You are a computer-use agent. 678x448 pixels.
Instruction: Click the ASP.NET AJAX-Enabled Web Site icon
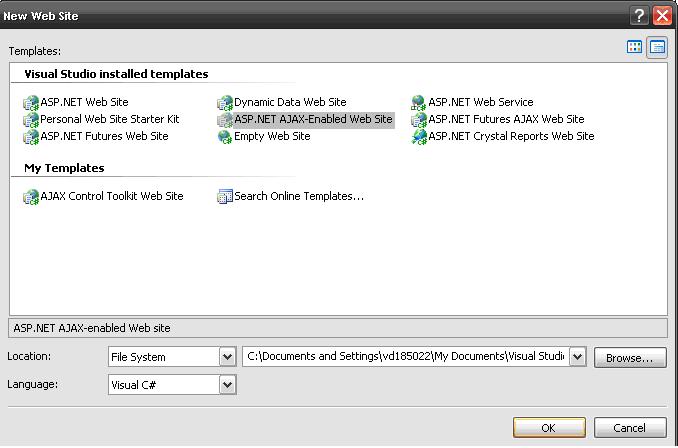coord(225,120)
